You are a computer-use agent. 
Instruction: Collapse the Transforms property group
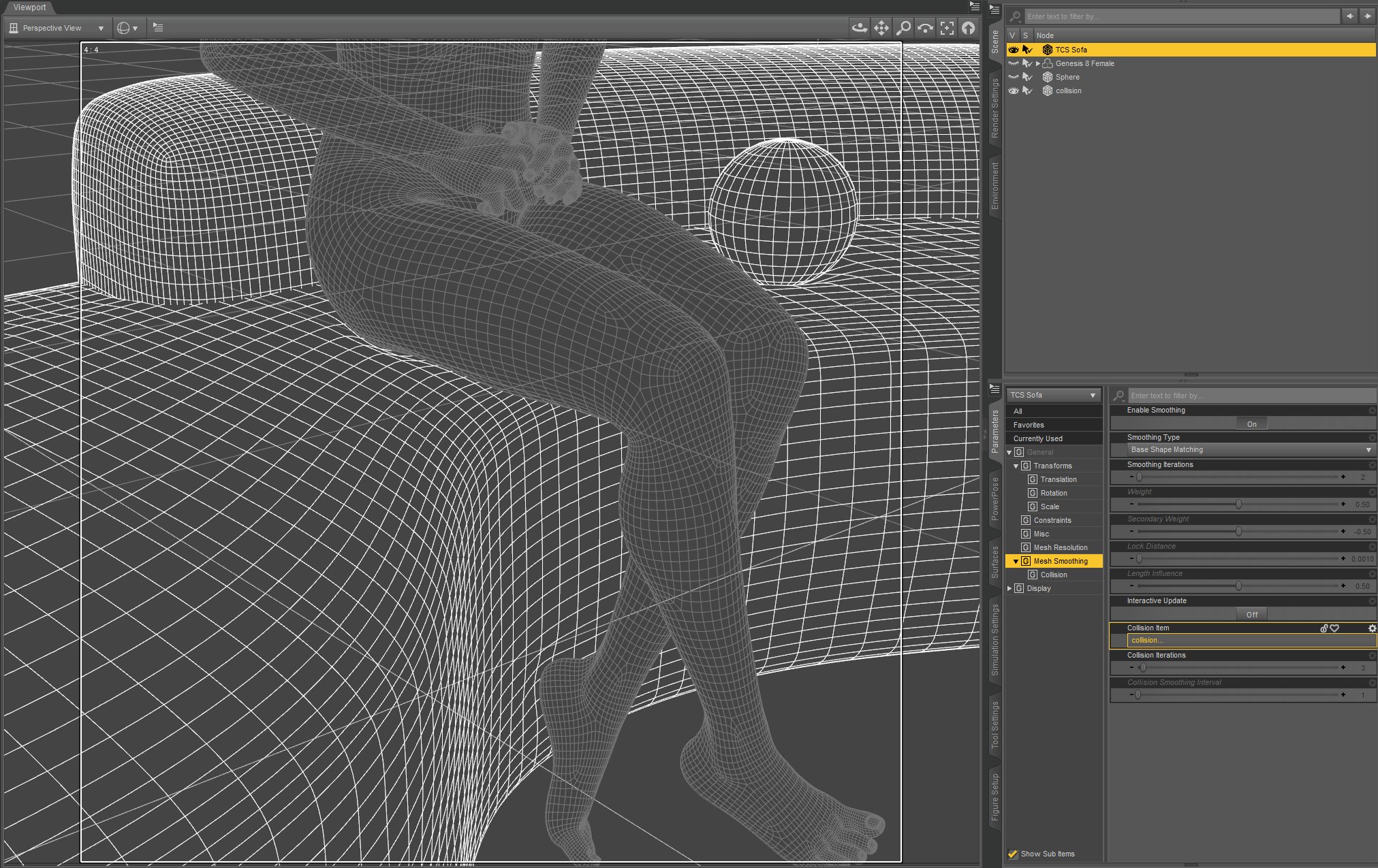point(1016,466)
